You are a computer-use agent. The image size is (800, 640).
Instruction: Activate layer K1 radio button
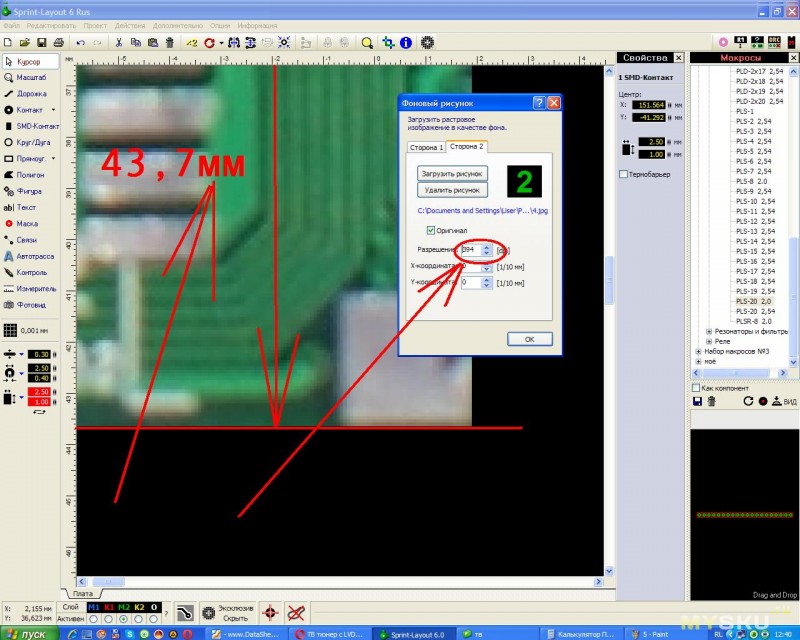(109, 619)
